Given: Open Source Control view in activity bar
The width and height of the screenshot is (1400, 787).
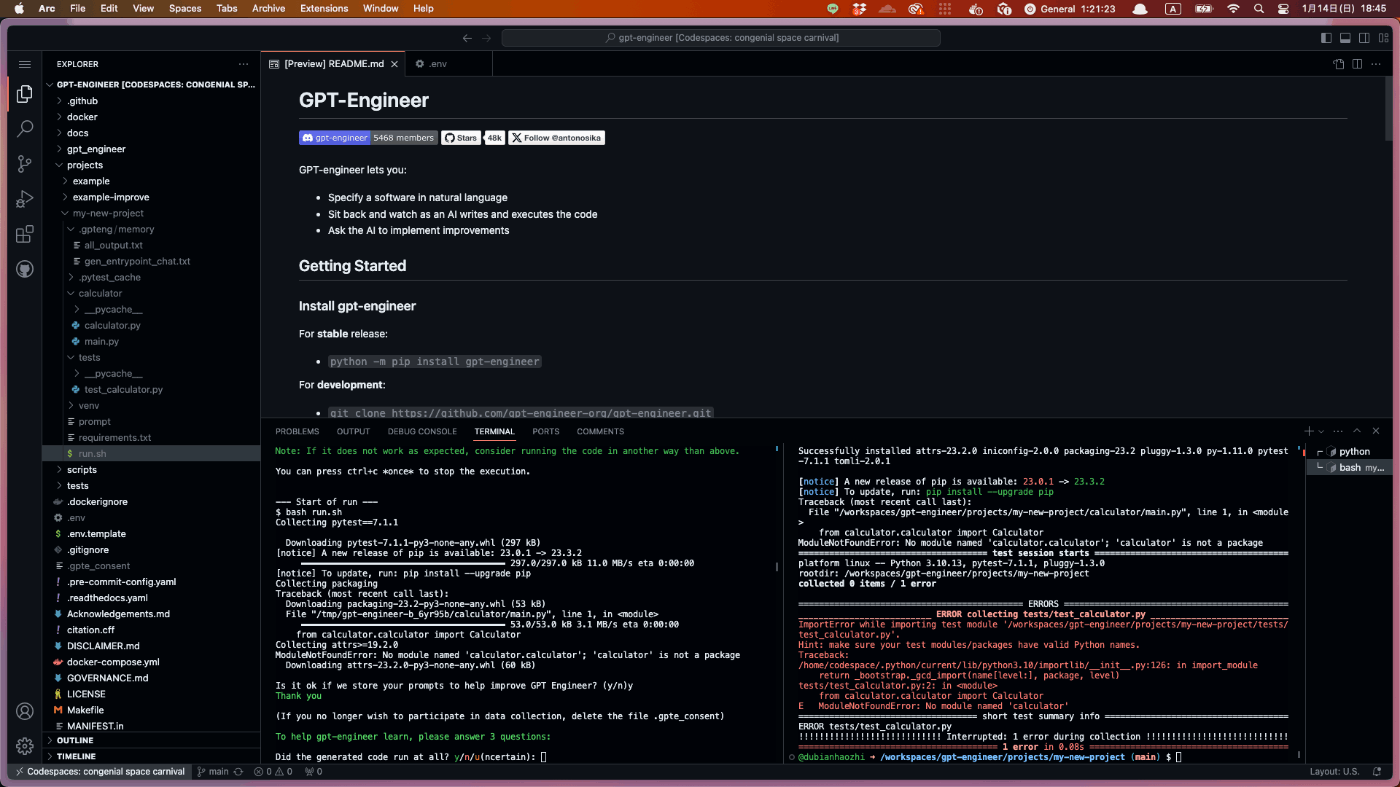Looking at the screenshot, I should [x=25, y=164].
